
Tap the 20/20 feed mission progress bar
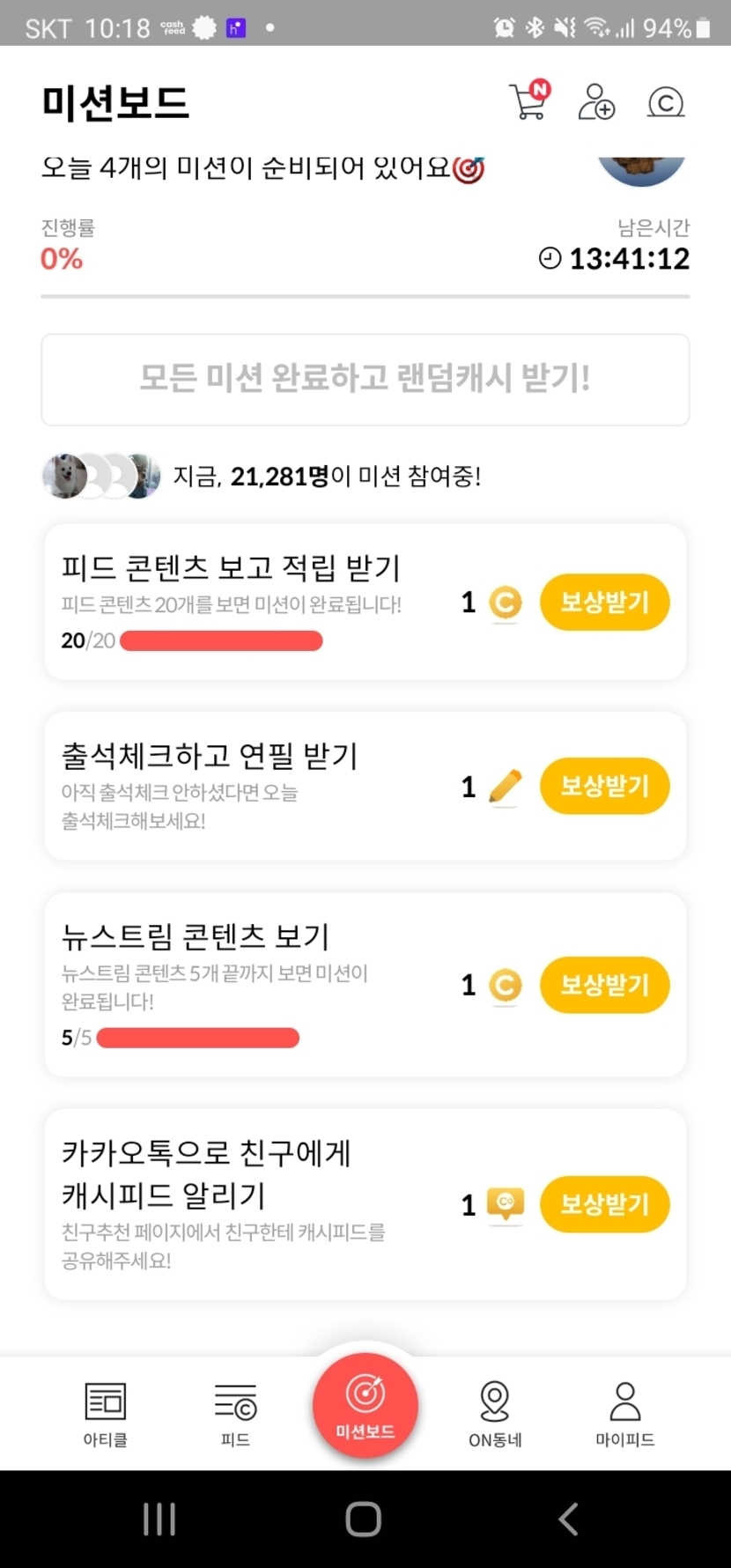pyautogui.click(x=221, y=640)
